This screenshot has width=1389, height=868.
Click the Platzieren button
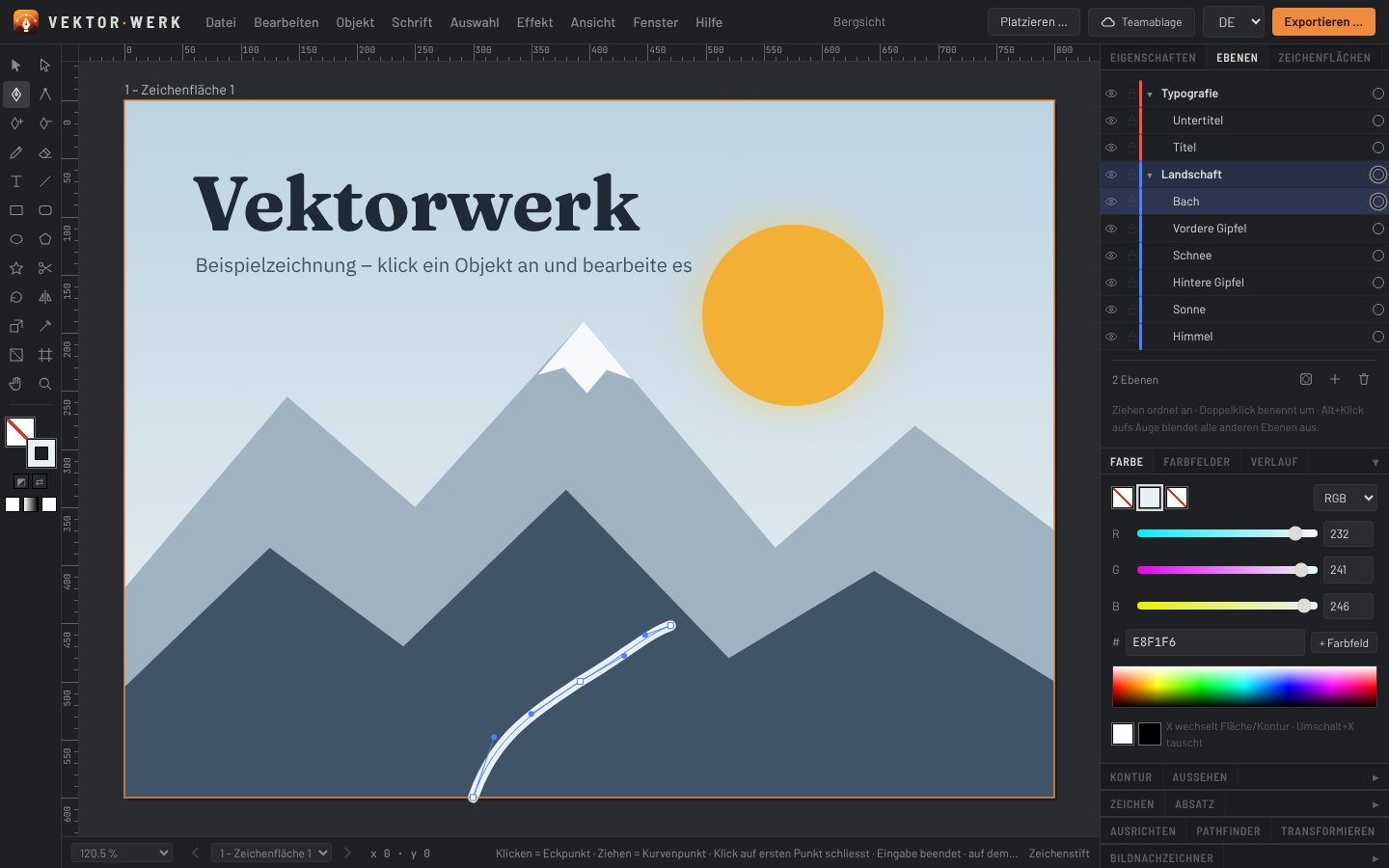1034,22
